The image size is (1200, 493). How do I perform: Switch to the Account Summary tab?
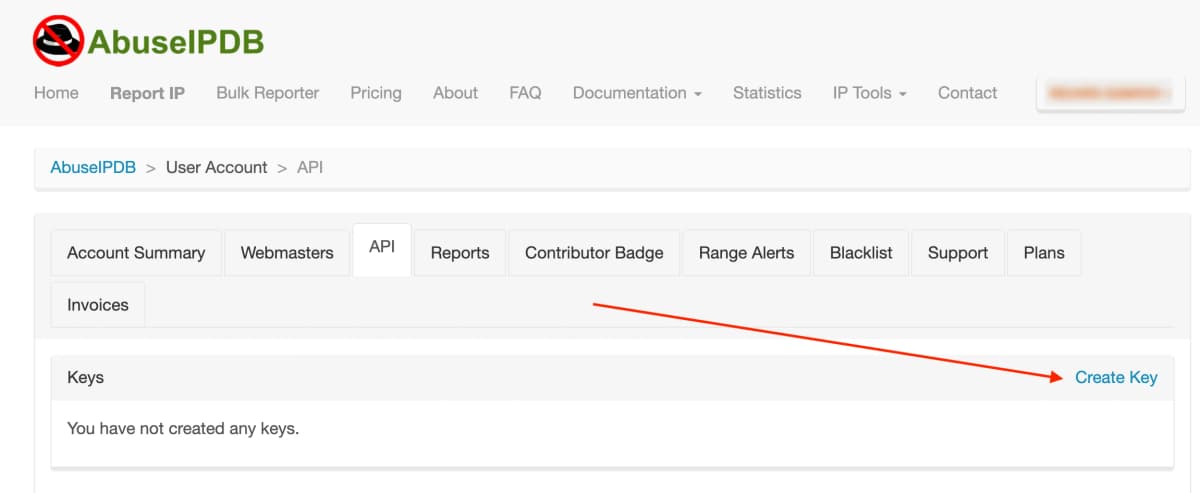(136, 253)
